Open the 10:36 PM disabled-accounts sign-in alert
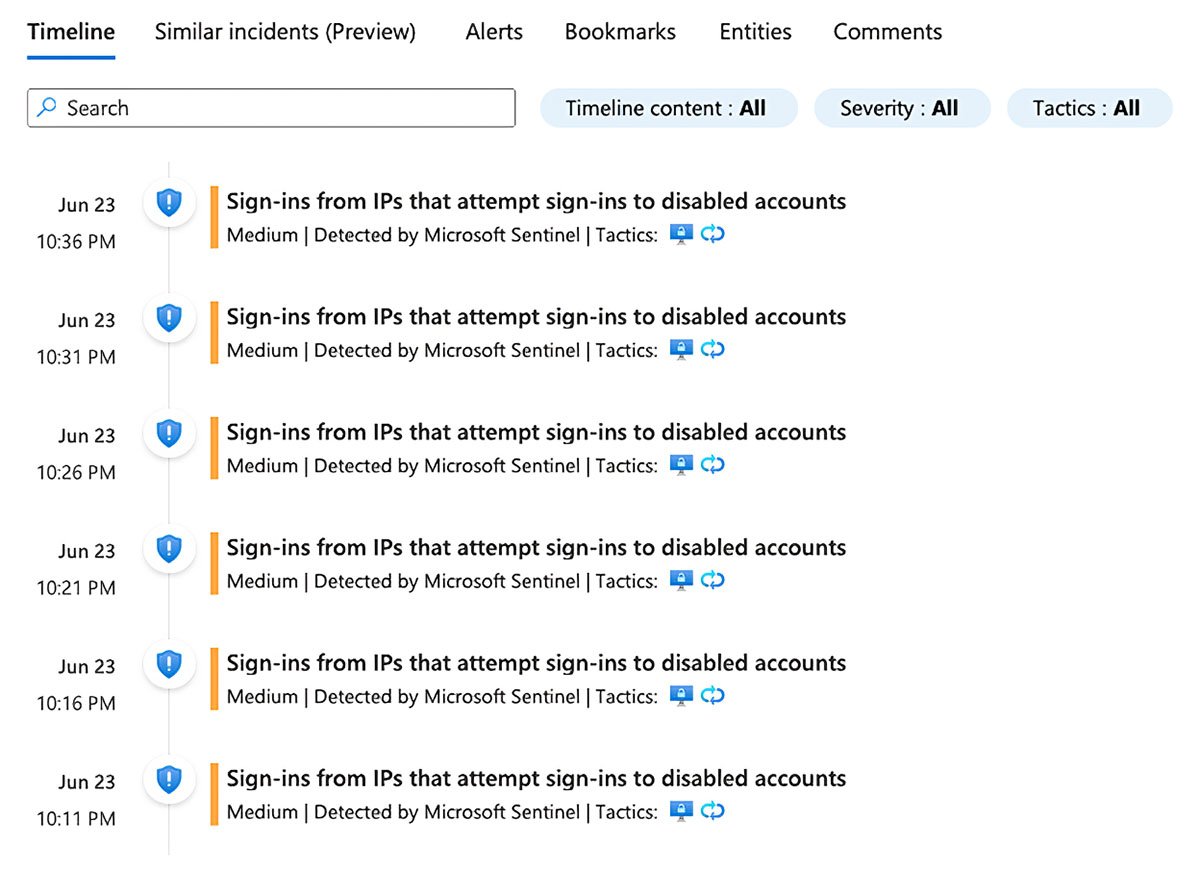The width and height of the screenshot is (1200, 869). pyautogui.click(x=537, y=201)
